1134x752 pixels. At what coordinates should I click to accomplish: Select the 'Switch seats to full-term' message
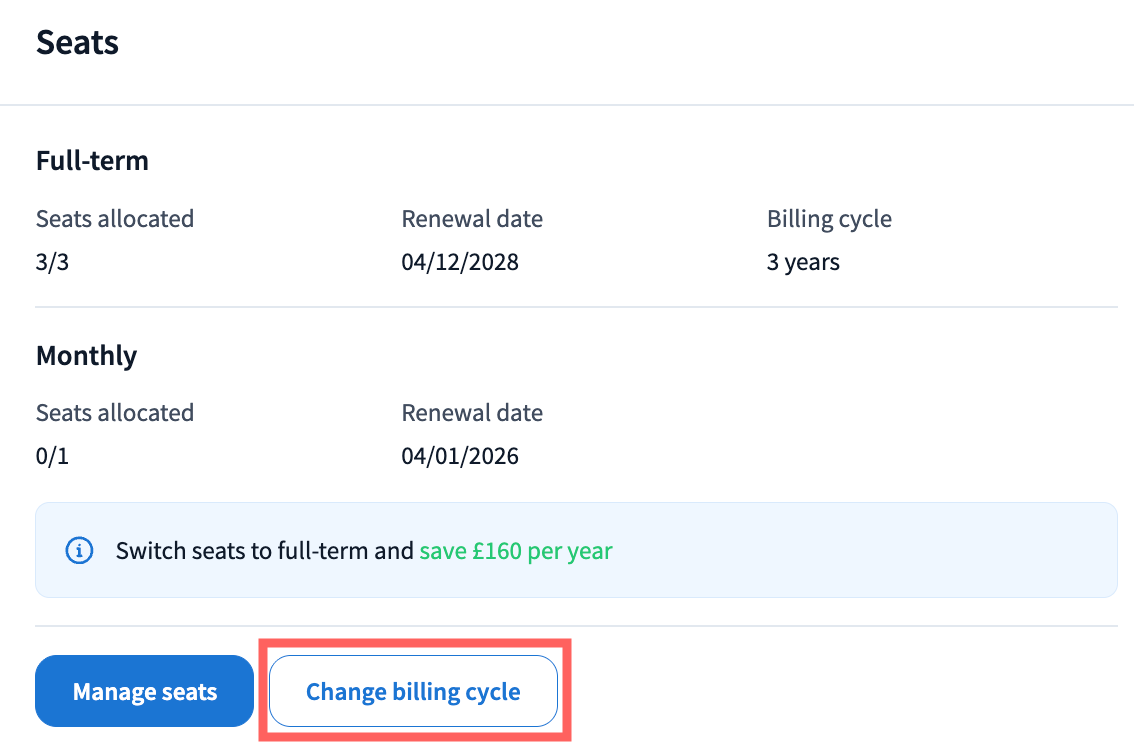coord(264,551)
